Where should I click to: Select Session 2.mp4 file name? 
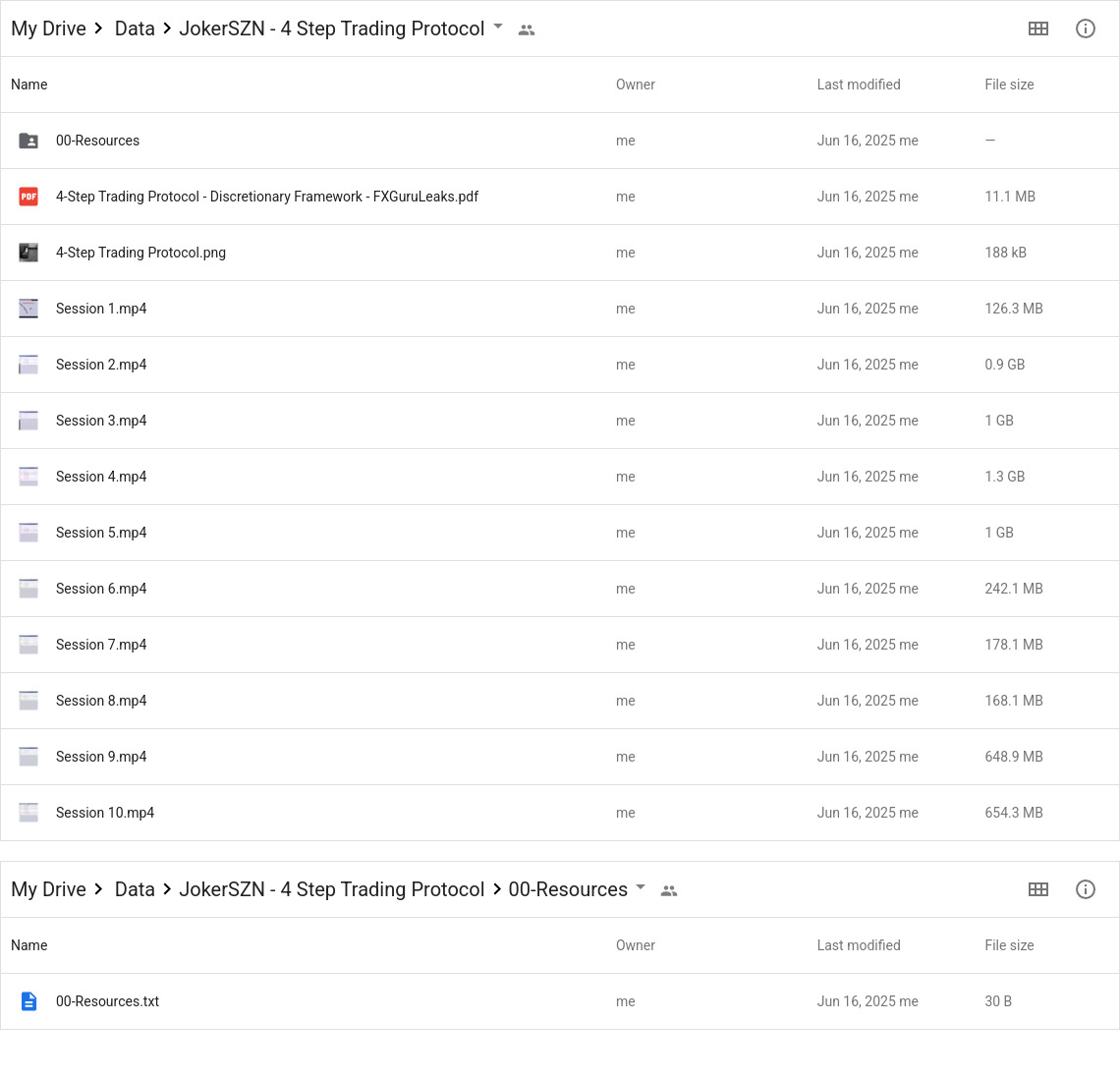pyautogui.click(x=101, y=365)
